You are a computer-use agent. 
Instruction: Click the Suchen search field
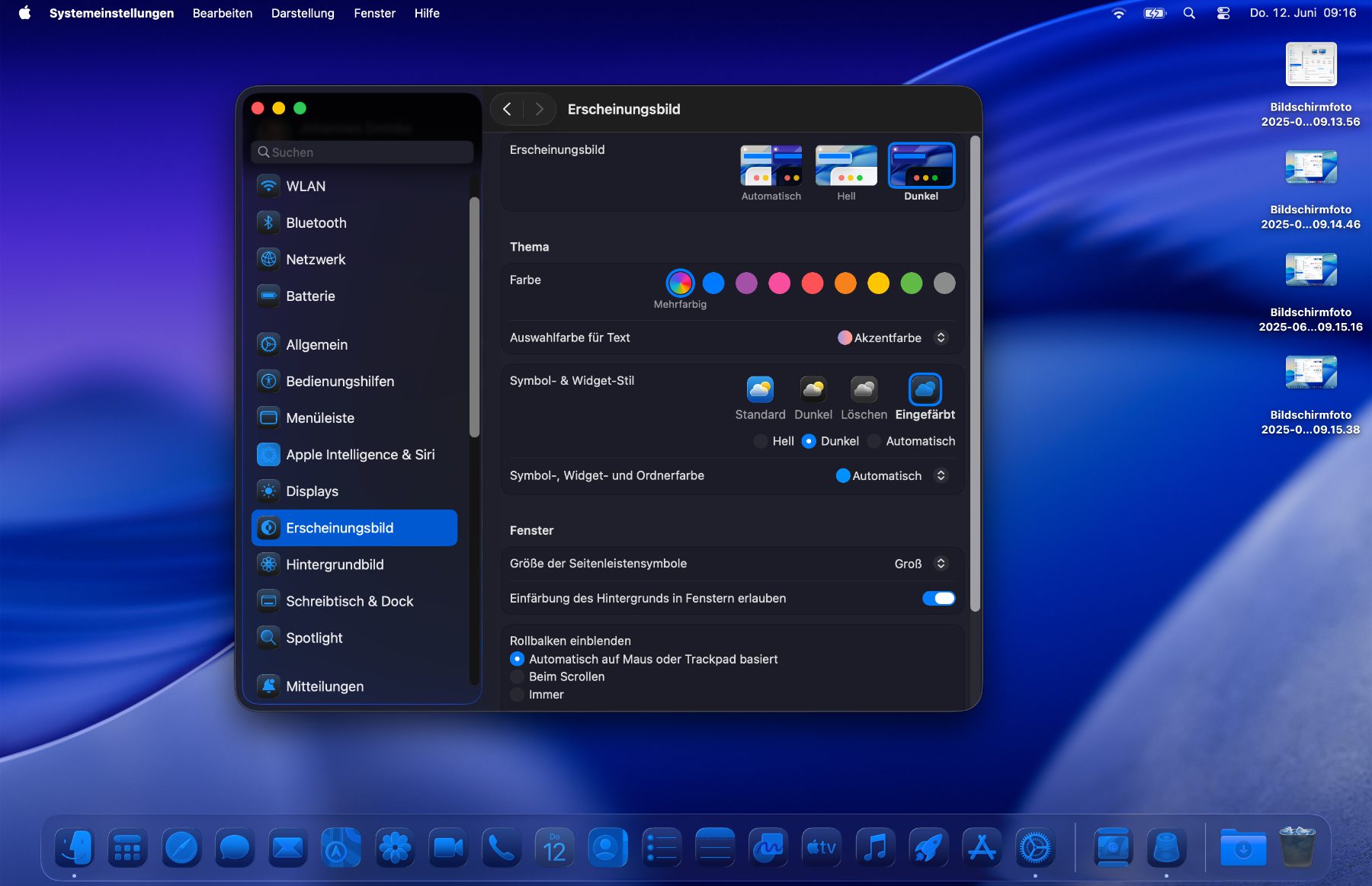click(x=362, y=152)
